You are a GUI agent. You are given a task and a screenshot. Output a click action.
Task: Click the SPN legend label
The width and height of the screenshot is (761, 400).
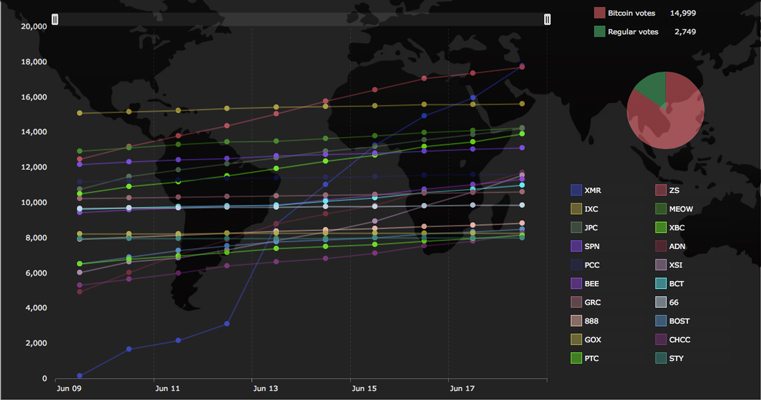592,247
